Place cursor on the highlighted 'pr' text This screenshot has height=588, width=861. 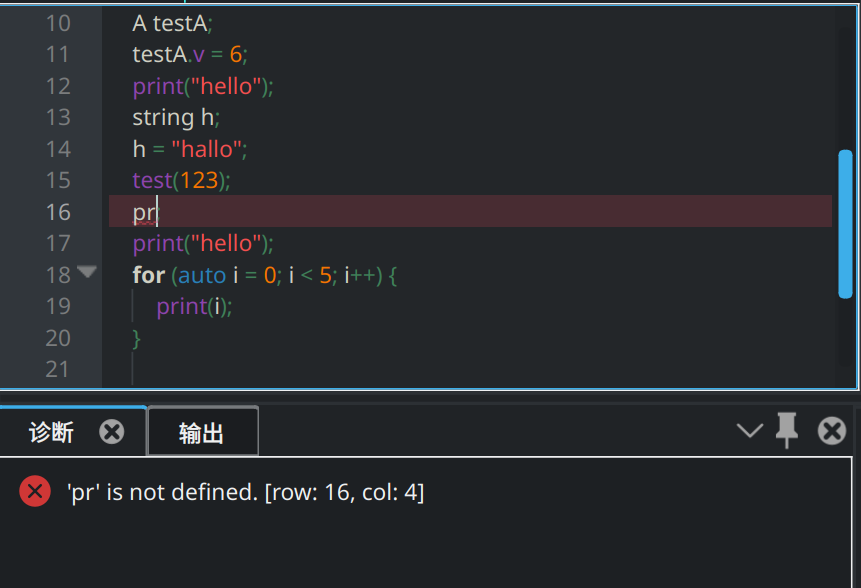(x=144, y=212)
